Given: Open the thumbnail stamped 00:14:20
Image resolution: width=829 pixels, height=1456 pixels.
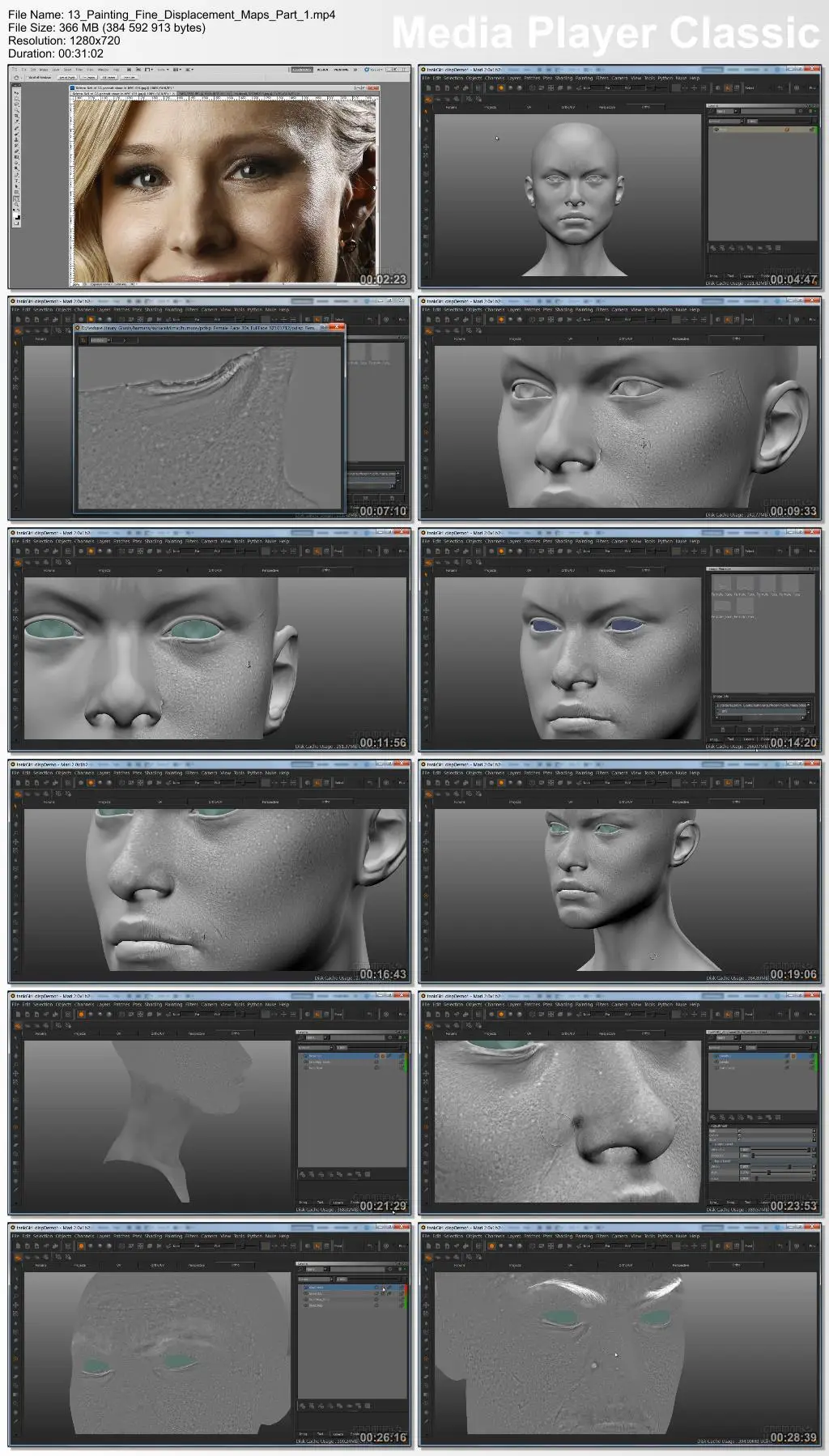Looking at the screenshot, I should pyautogui.click(x=620, y=640).
